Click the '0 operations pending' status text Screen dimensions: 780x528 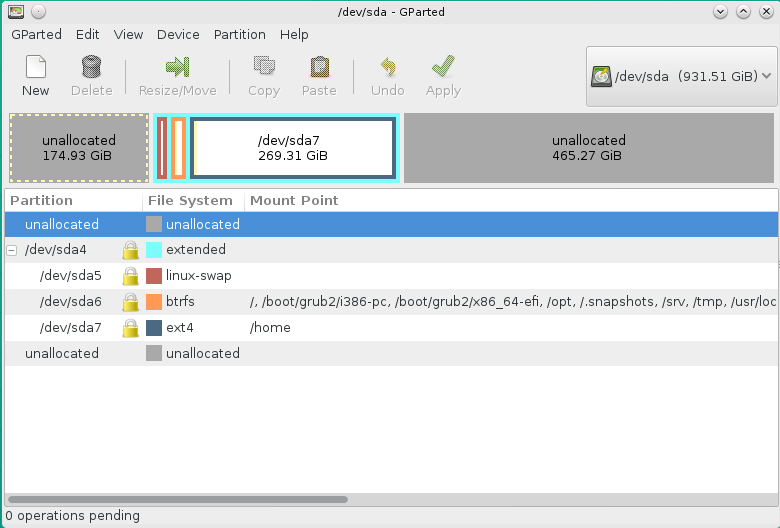coord(73,516)
